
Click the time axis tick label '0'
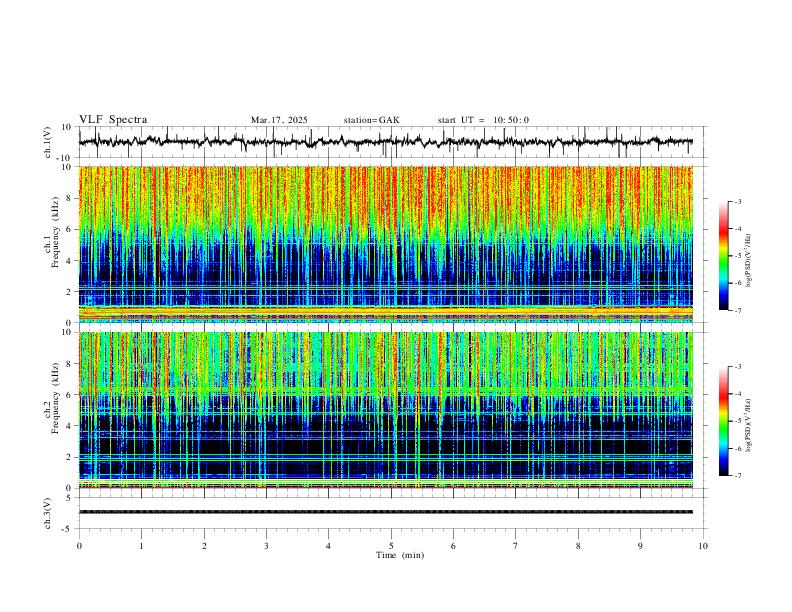tap(79, 546)
